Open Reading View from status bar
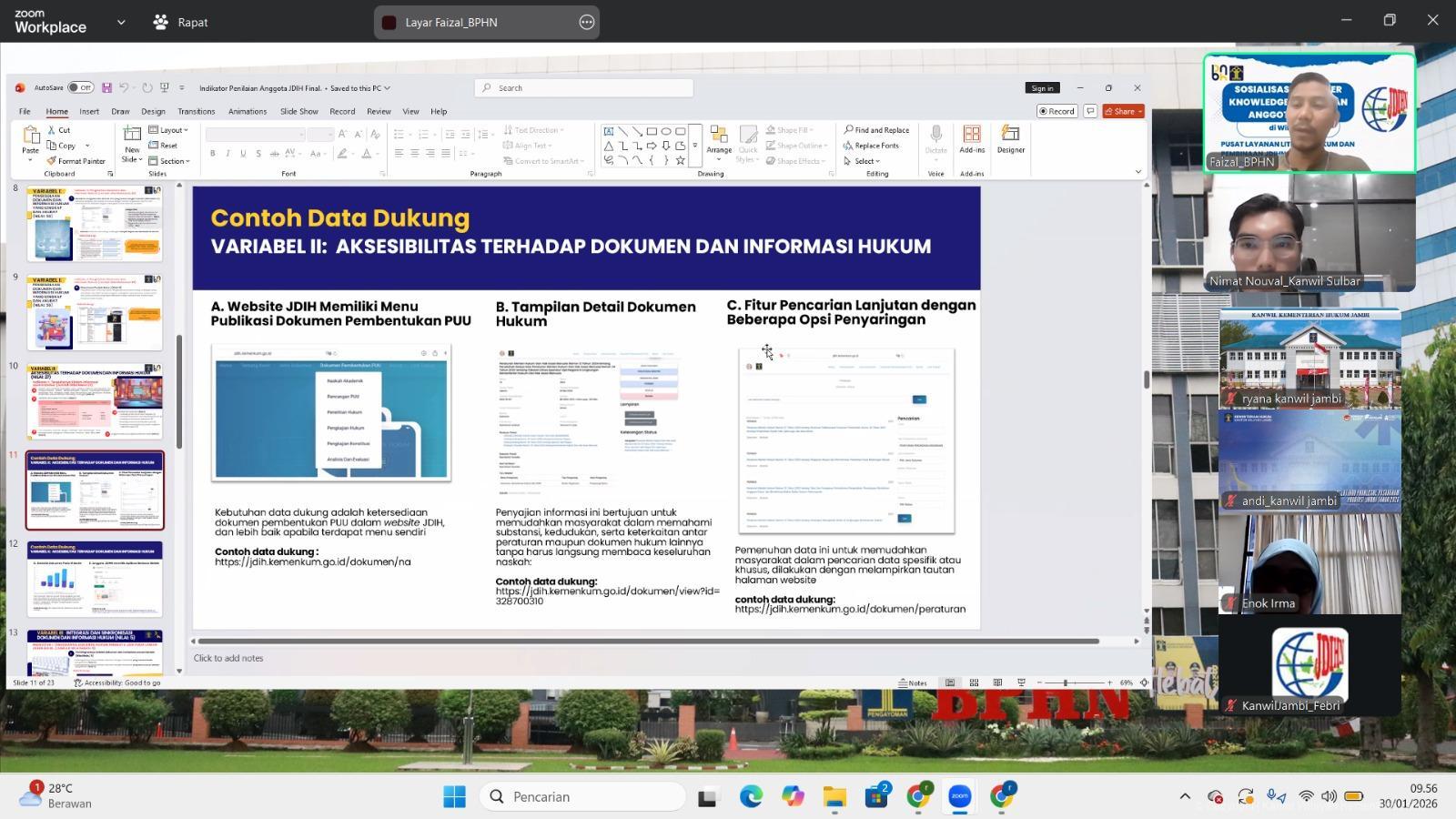The image size is (1456, 819). pyautogui.click(x=997, y=682)
